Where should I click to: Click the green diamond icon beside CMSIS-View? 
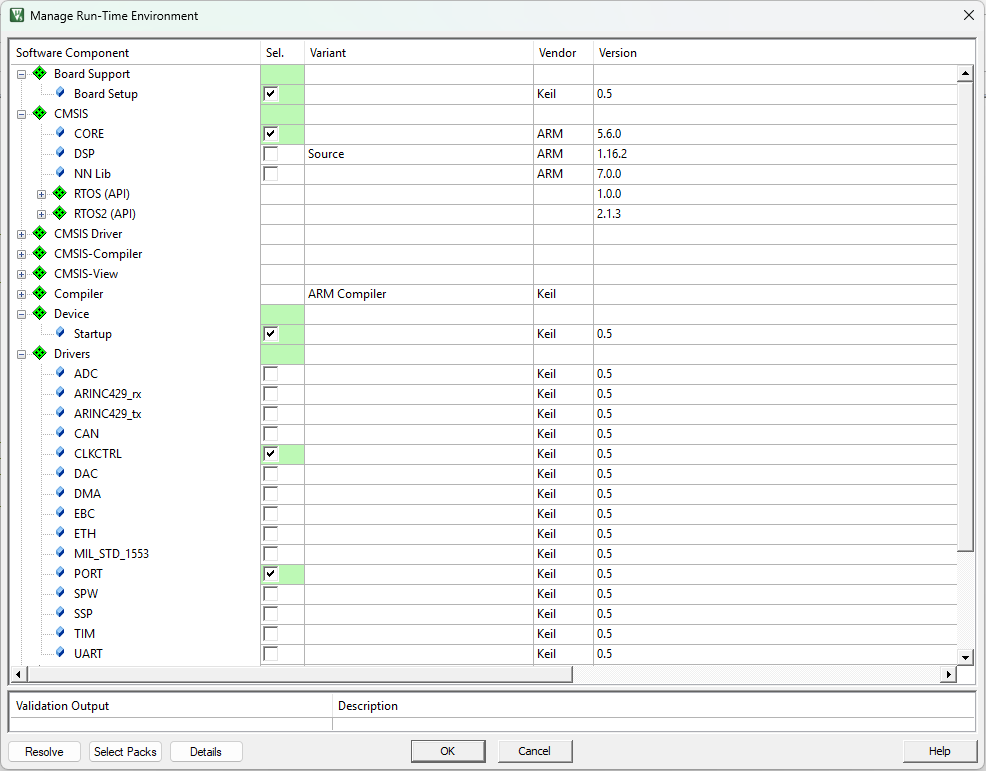[40, 274]
